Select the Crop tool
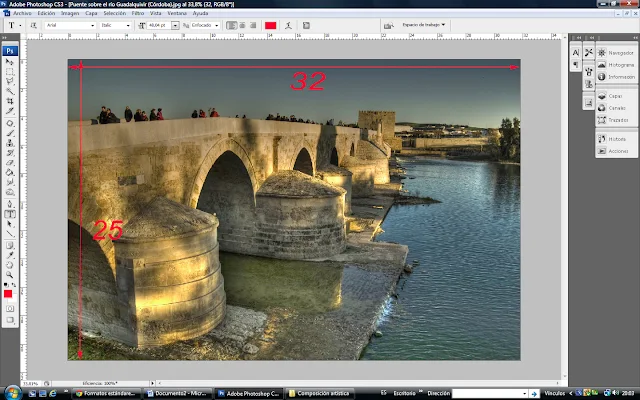This screenshot has width=640, height=400. coord(10,101)
